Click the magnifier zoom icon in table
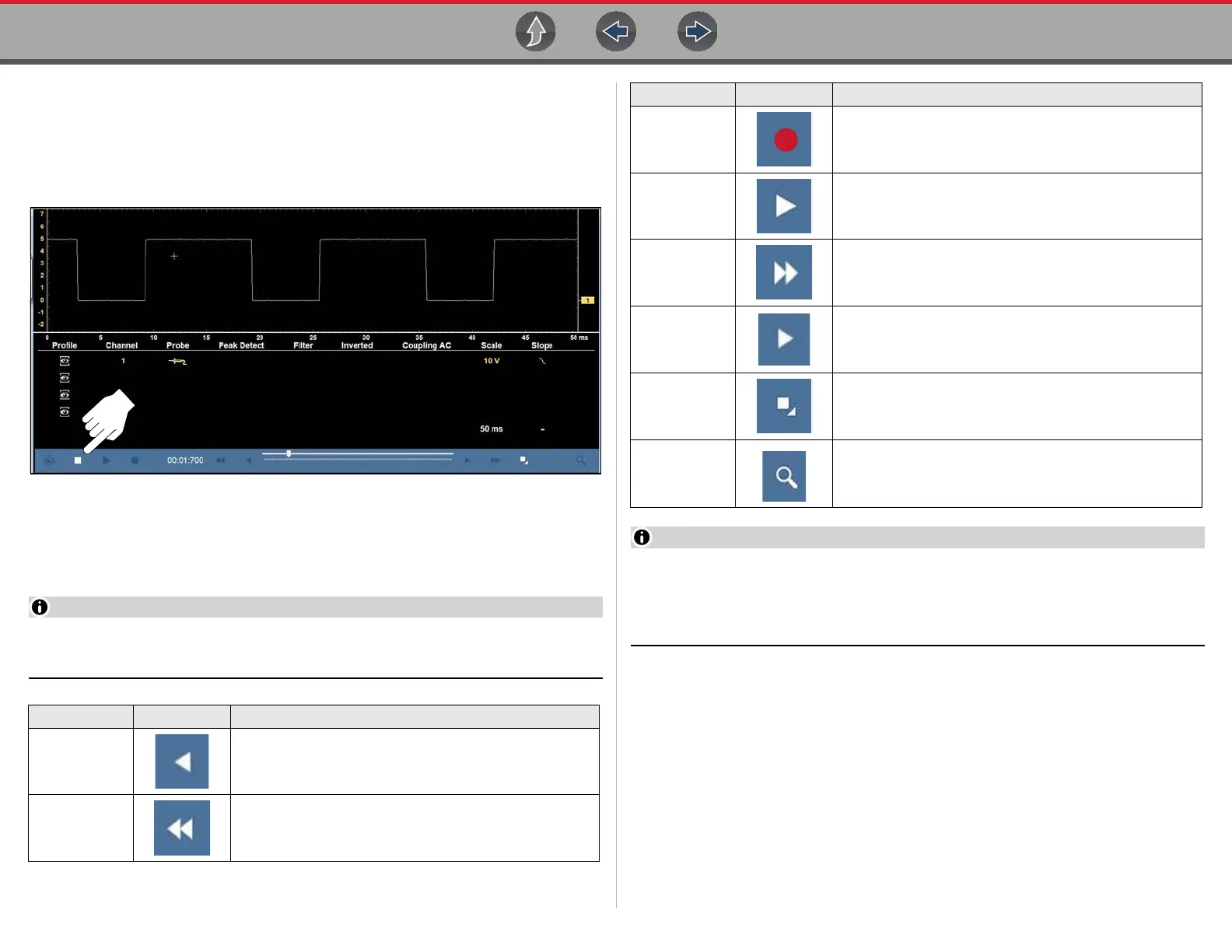The width and height of the screenshot is (1232, 952). (x=784, y=476)
